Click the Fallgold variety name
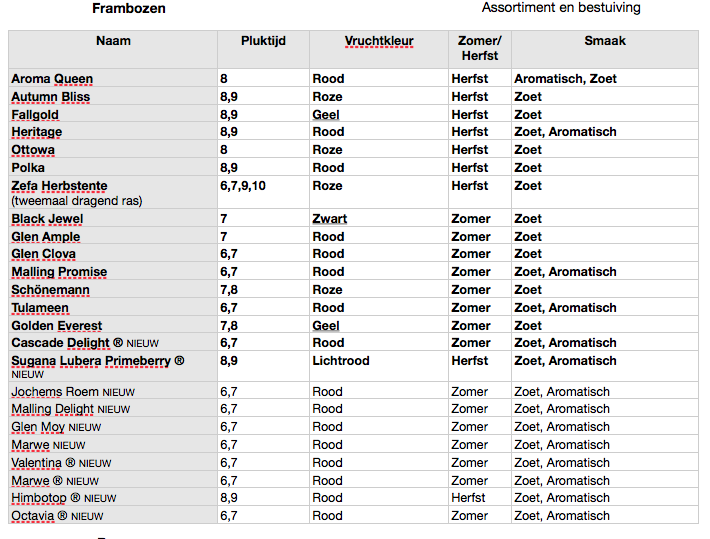The image size is (710, 539). (x=35, y=115)
